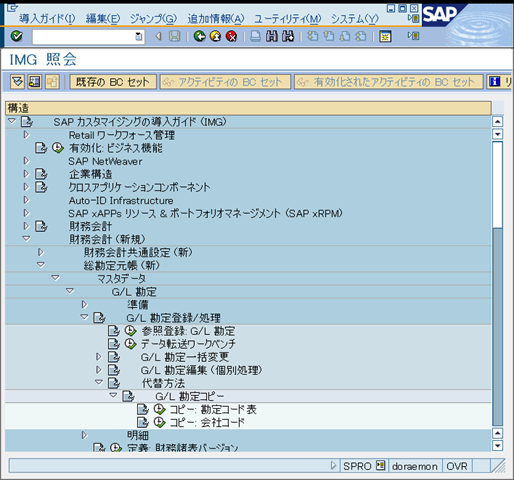This screenshot has width=514, height=480.
Task: Click the vertical scrollbar thumb
Action: point(497,185)
